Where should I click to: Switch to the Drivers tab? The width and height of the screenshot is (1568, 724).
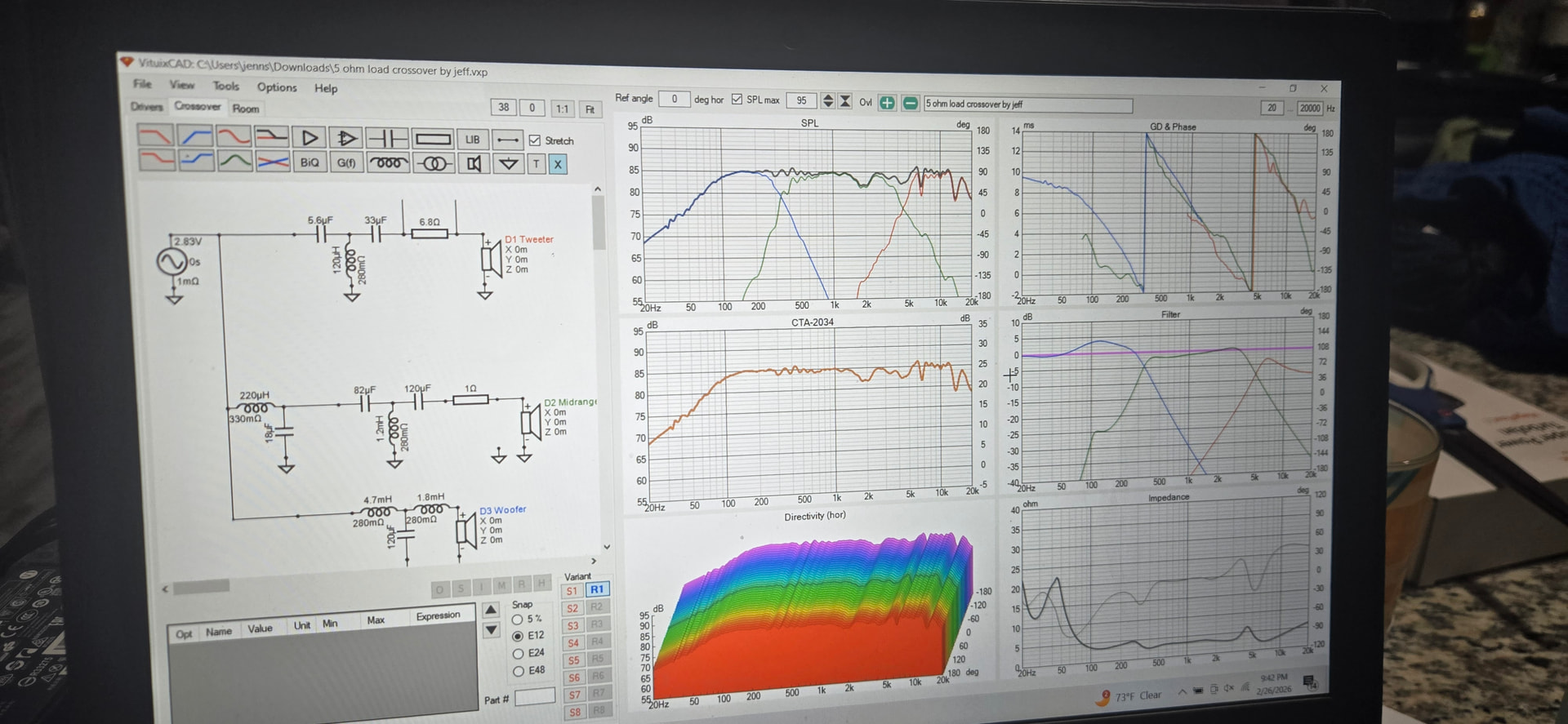tap(147, 106)
